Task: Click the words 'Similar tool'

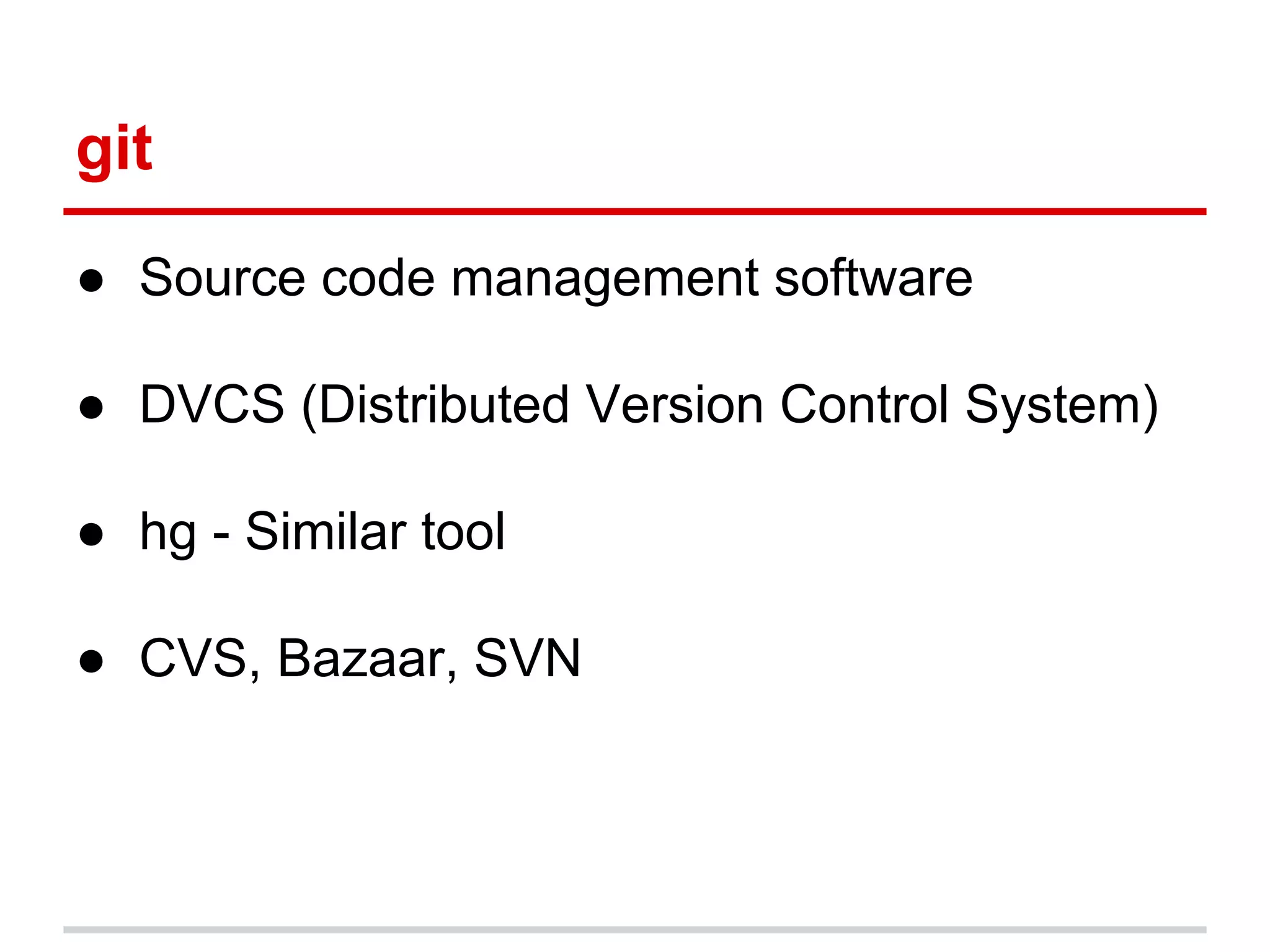Action: [375, 532]
